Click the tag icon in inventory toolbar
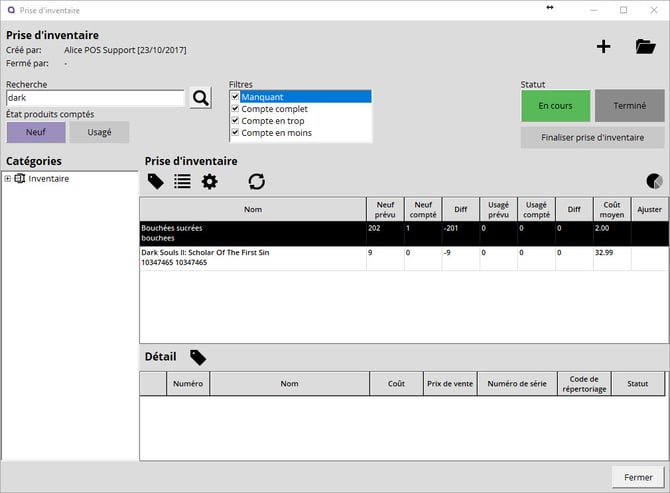 pos(155,181)
